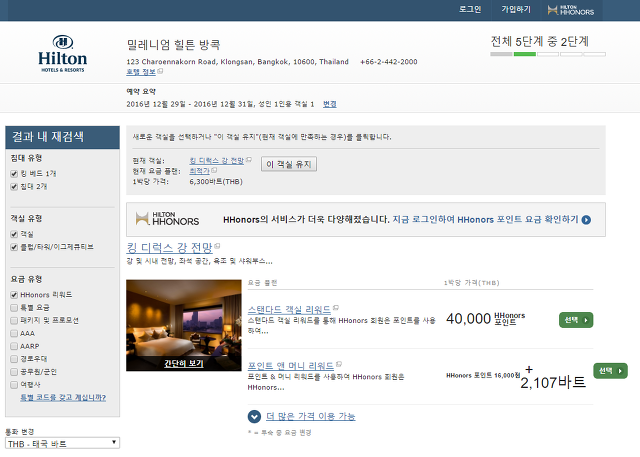
Task: Click the phone number +66-2-442-2000
Action: [389, 62]
